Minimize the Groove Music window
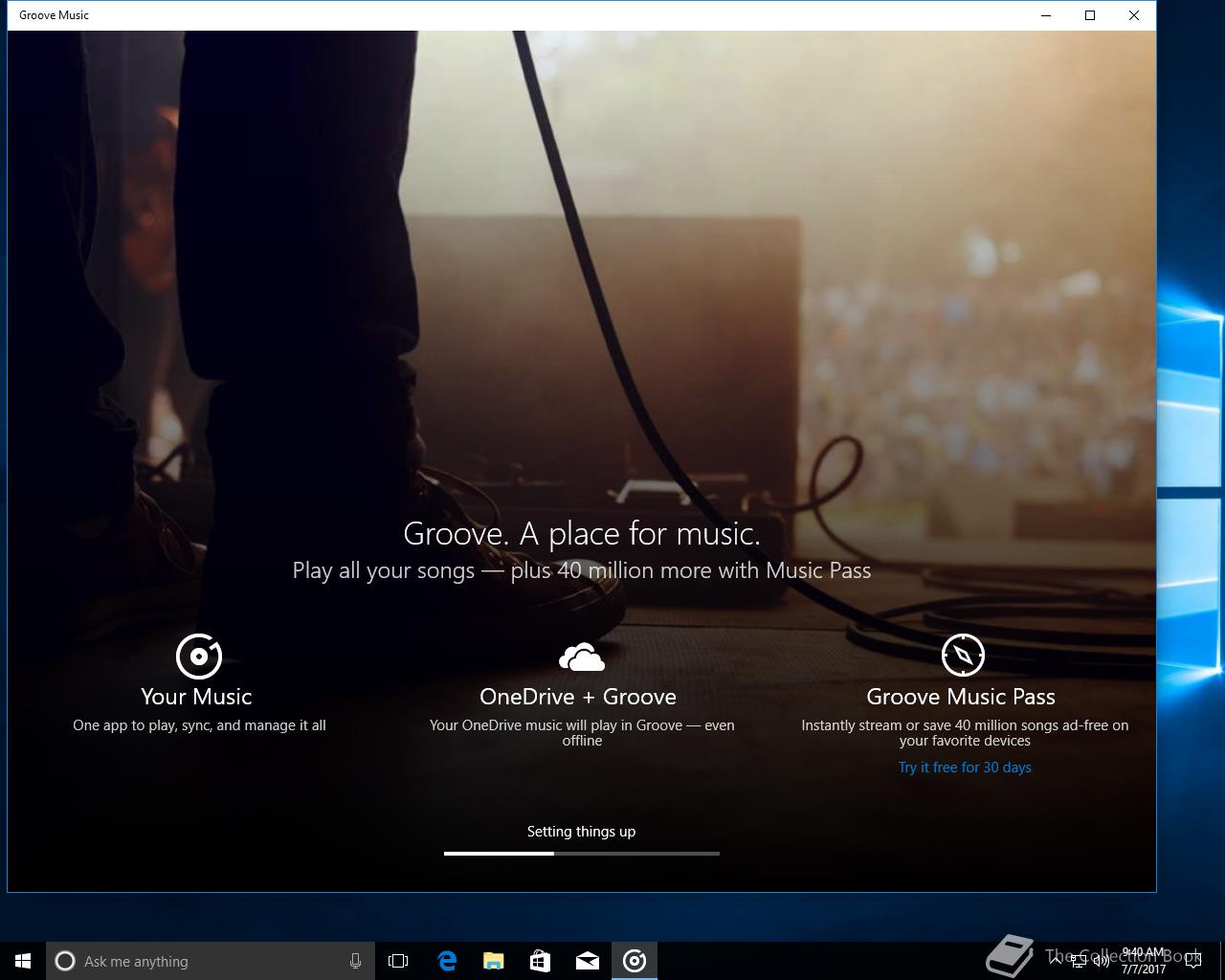This screenshot has height=980, width=1225. pyautogui.click(x=1046, y=15)
